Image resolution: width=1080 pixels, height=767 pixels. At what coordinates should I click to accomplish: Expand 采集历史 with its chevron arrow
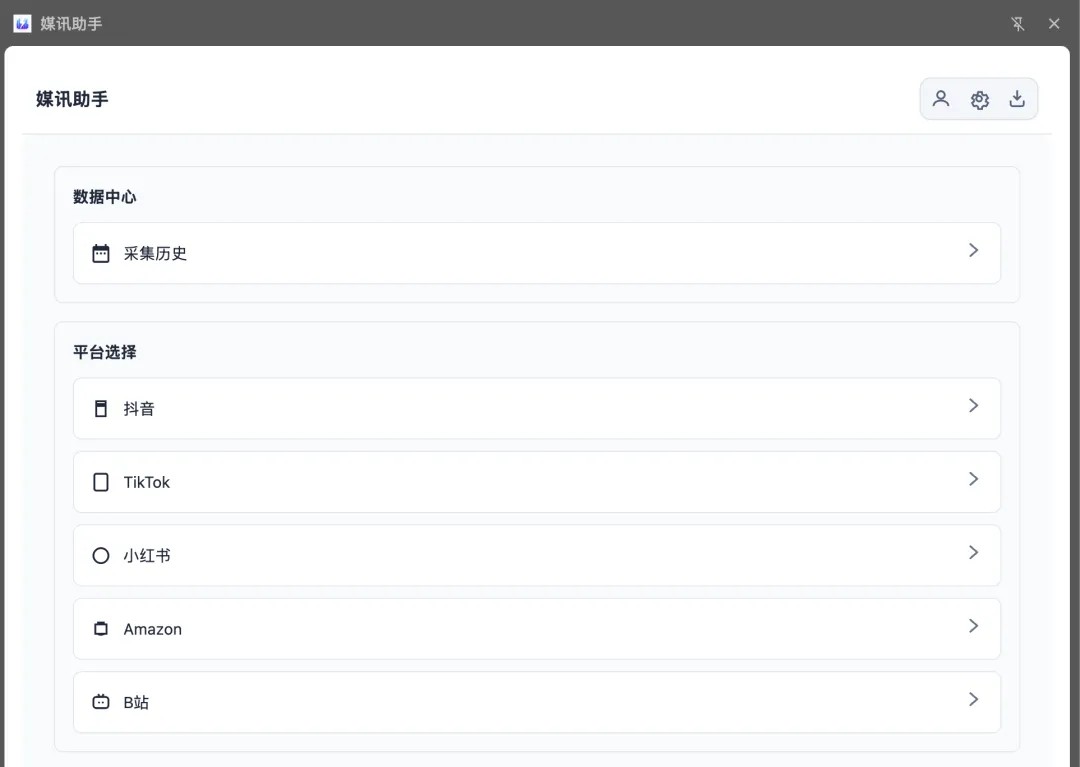973,250
